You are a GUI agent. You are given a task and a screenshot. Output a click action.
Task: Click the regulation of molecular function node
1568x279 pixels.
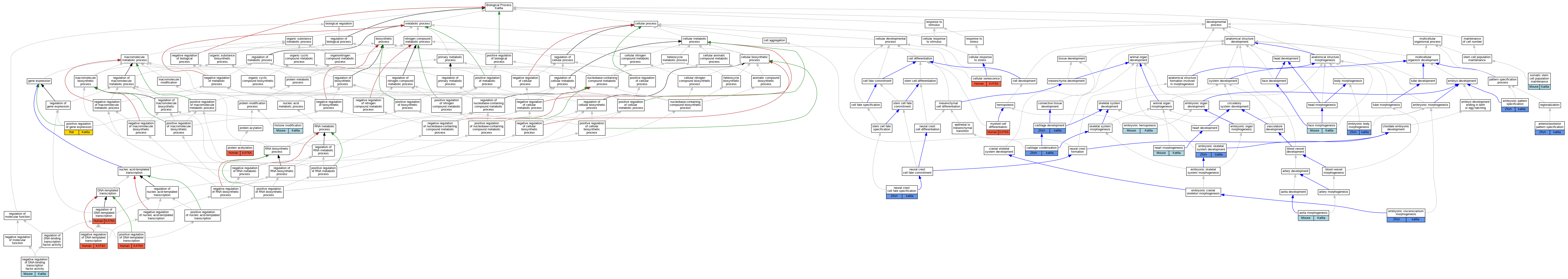click(17, 216)
